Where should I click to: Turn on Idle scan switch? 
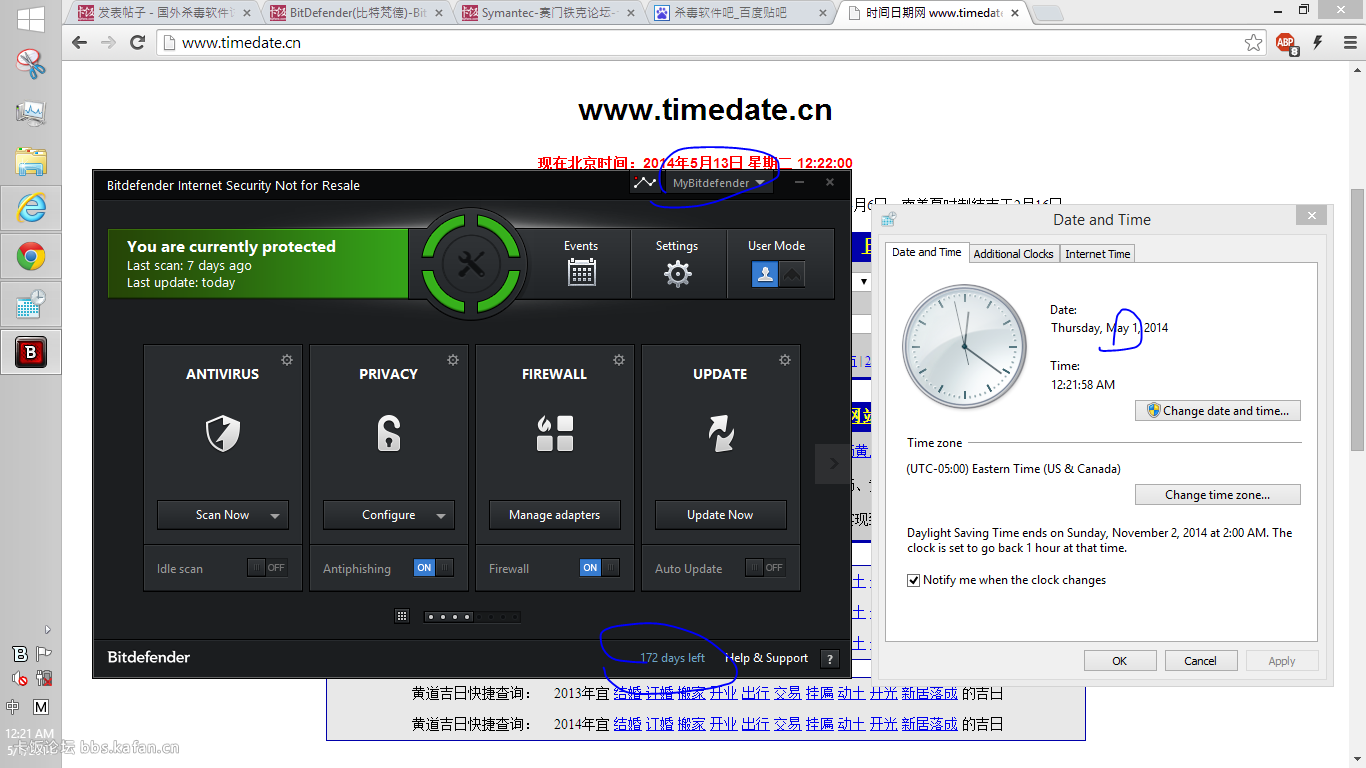[x=267, y=568]
